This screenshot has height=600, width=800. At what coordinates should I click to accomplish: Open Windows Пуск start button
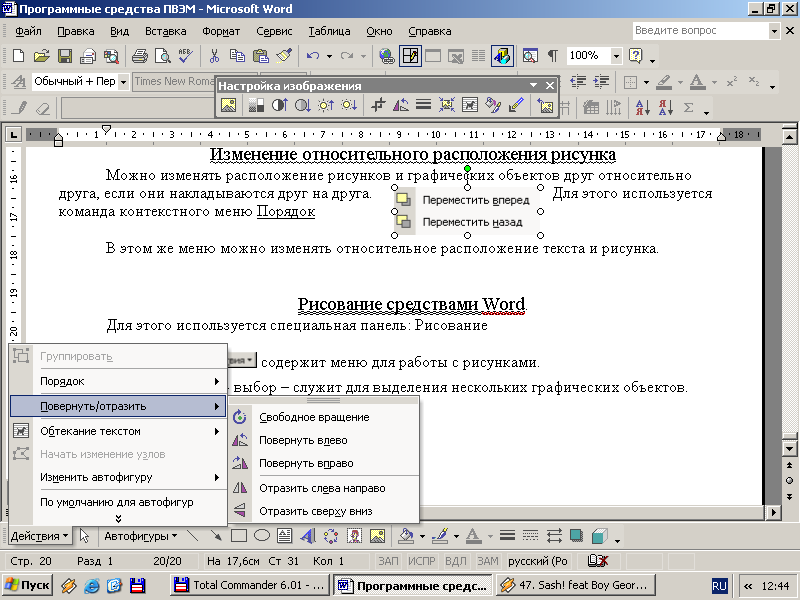click(28, 585)
